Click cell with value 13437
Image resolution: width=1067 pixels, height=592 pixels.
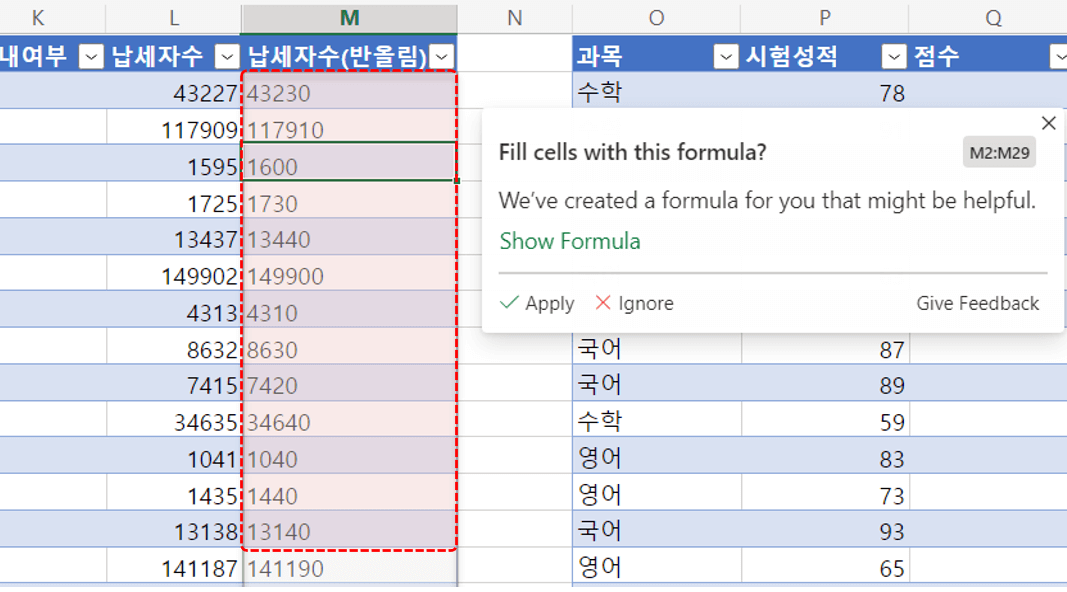click(174, 237)
